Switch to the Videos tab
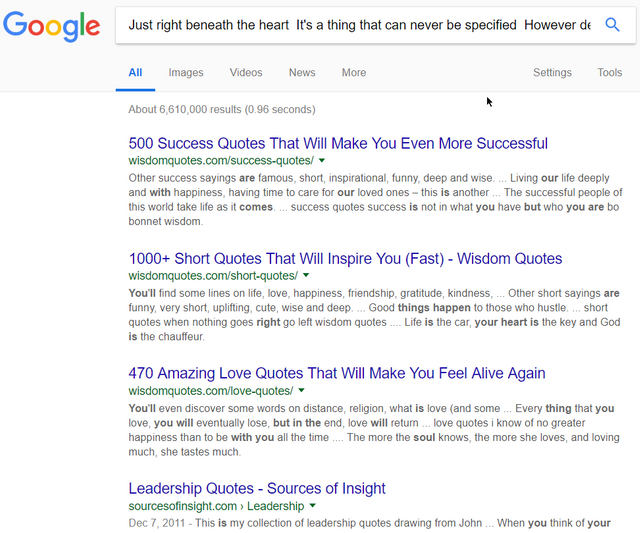 (246, 73)
